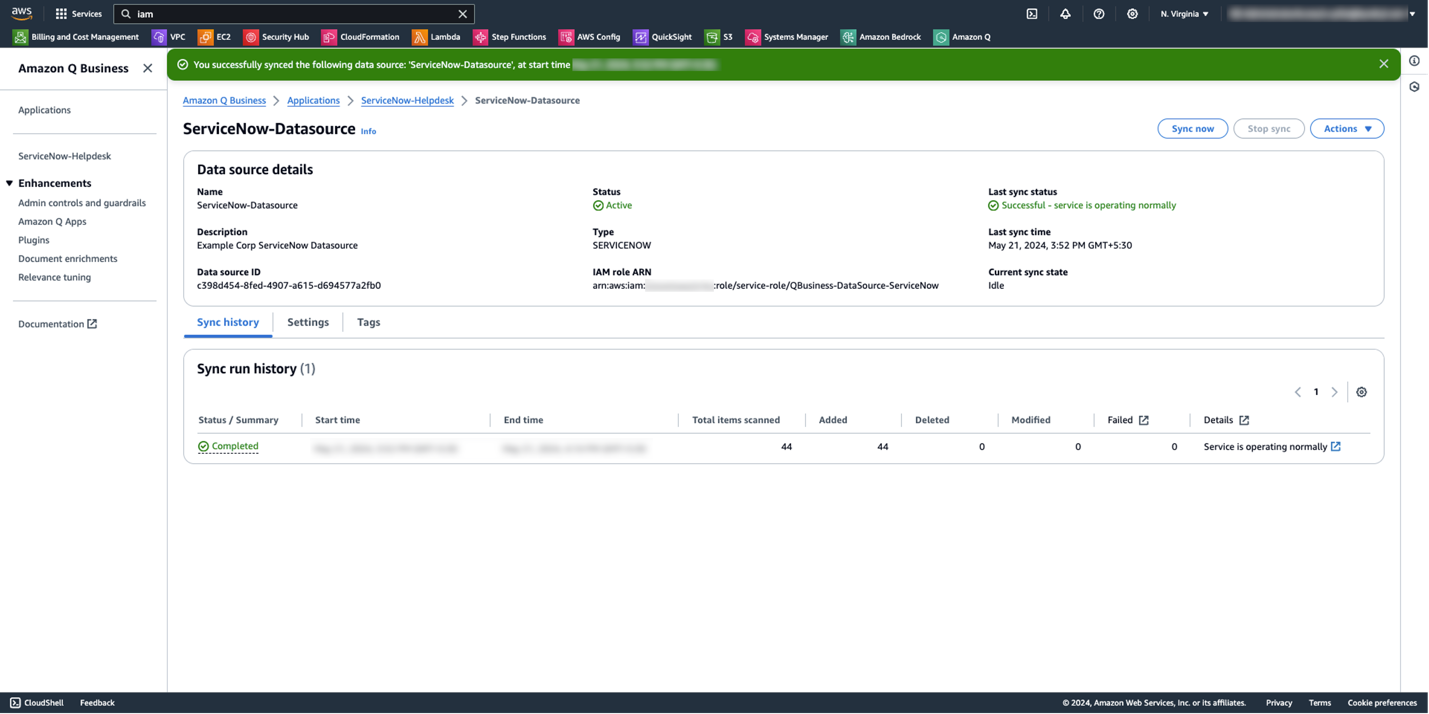
Task: Open the Services grid menu
Action: [78, 14]
